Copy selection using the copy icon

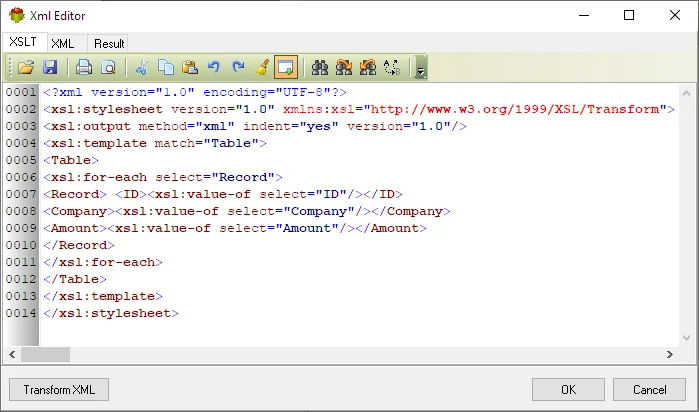point(166,67)
